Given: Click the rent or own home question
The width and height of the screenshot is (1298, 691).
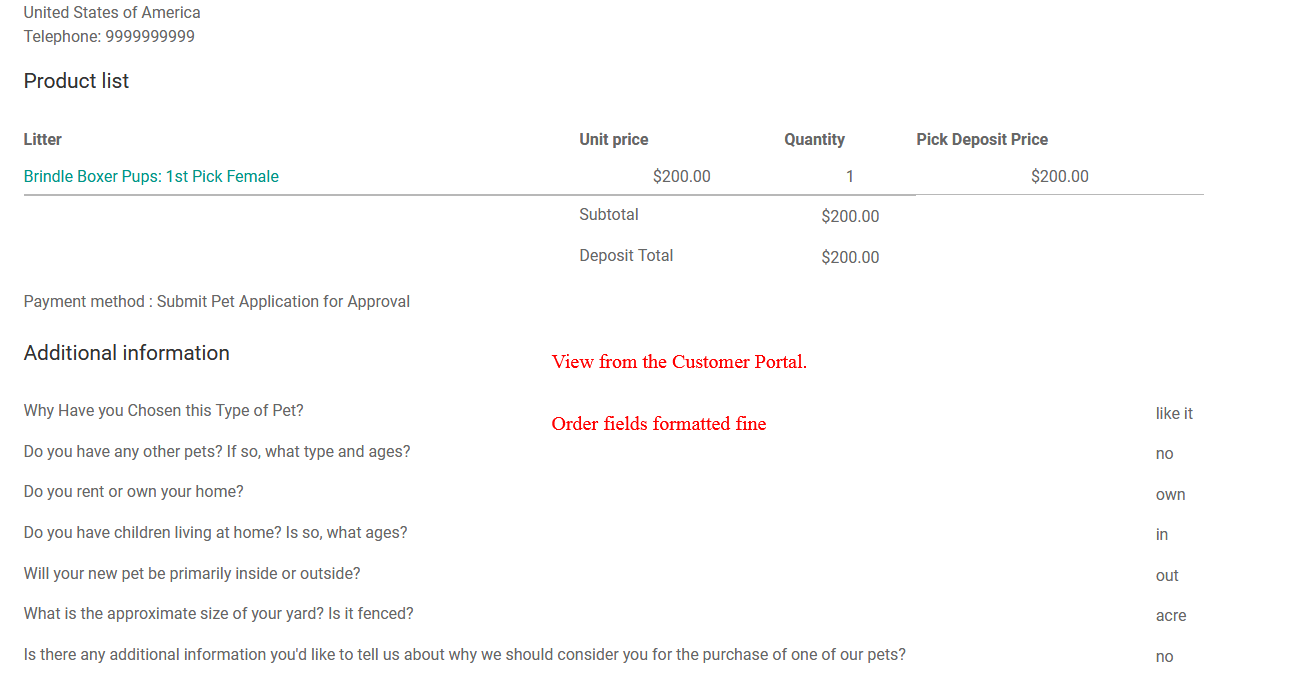Looking at the screenshot, I should coord(133,491).
